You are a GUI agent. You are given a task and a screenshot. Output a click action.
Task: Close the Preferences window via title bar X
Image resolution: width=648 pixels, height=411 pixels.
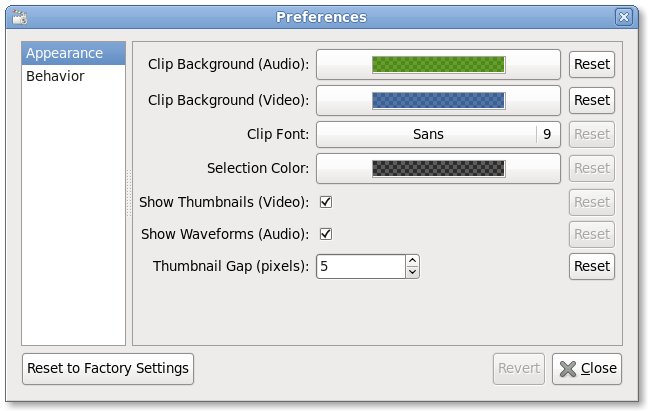coord(624,17)
